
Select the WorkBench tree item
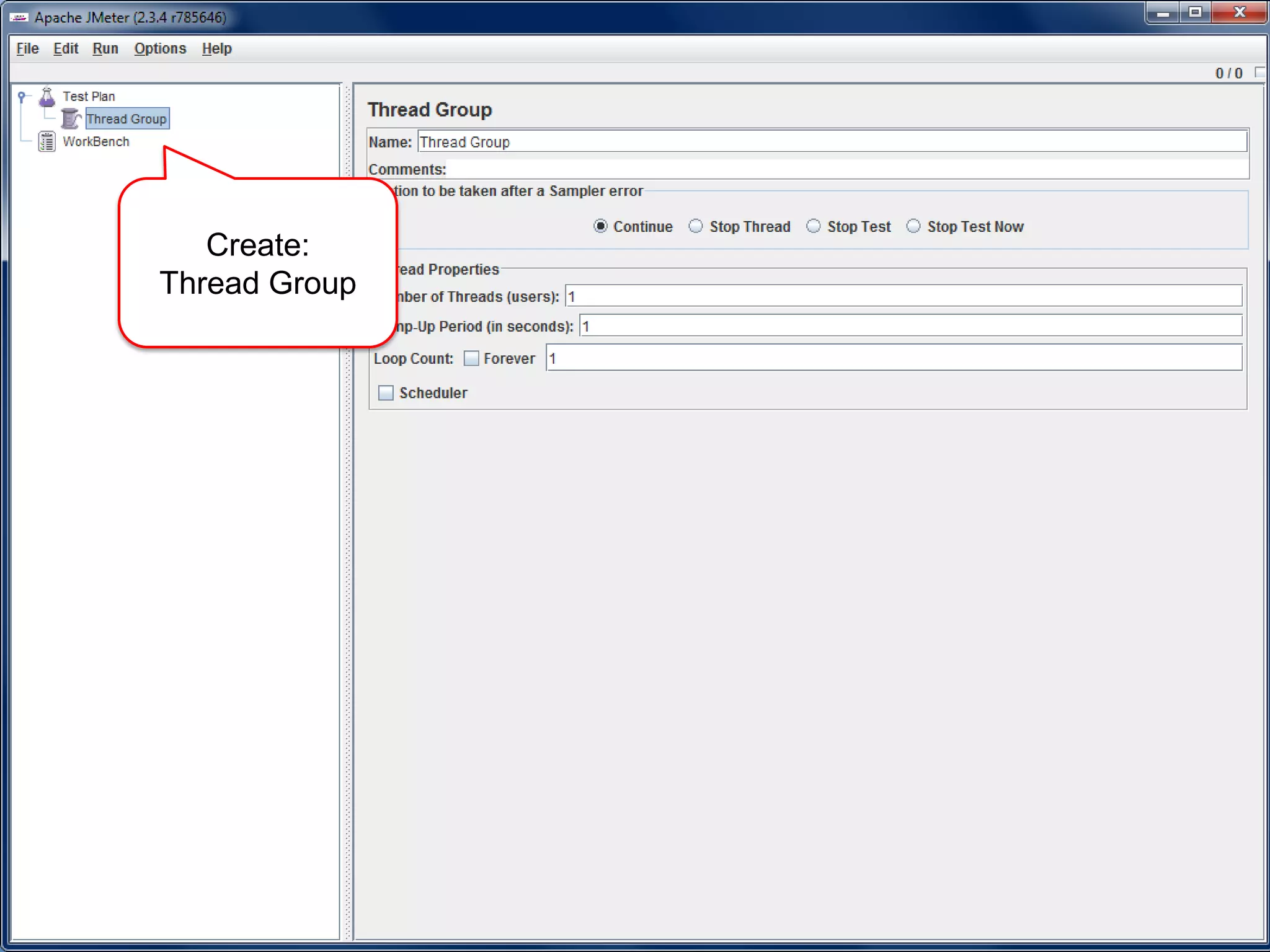click(x=96, y=141)
